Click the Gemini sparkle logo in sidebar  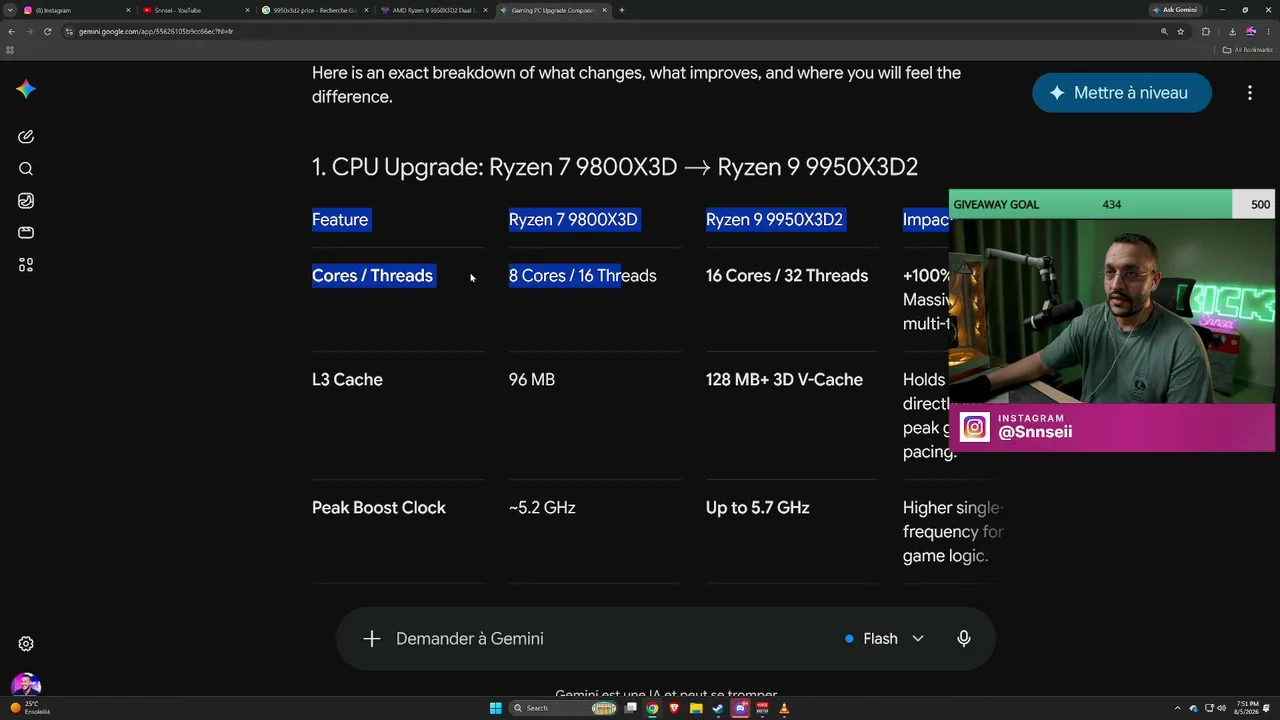(x=26, y=89)
